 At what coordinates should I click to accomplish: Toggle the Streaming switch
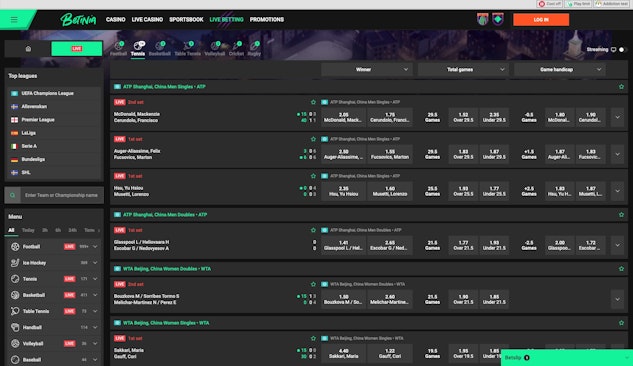622,50
